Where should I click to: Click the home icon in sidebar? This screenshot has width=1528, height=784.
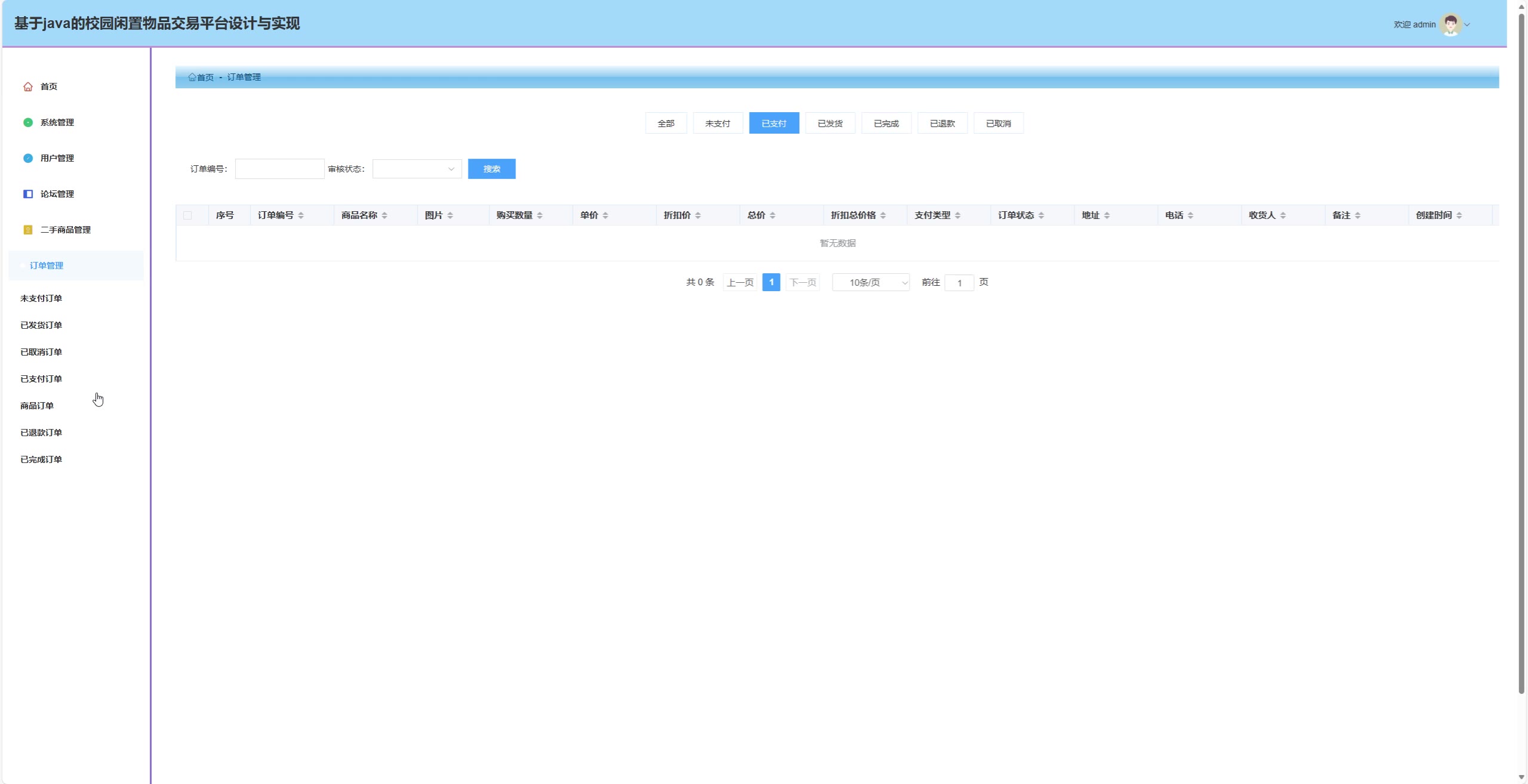pos(28,87)
